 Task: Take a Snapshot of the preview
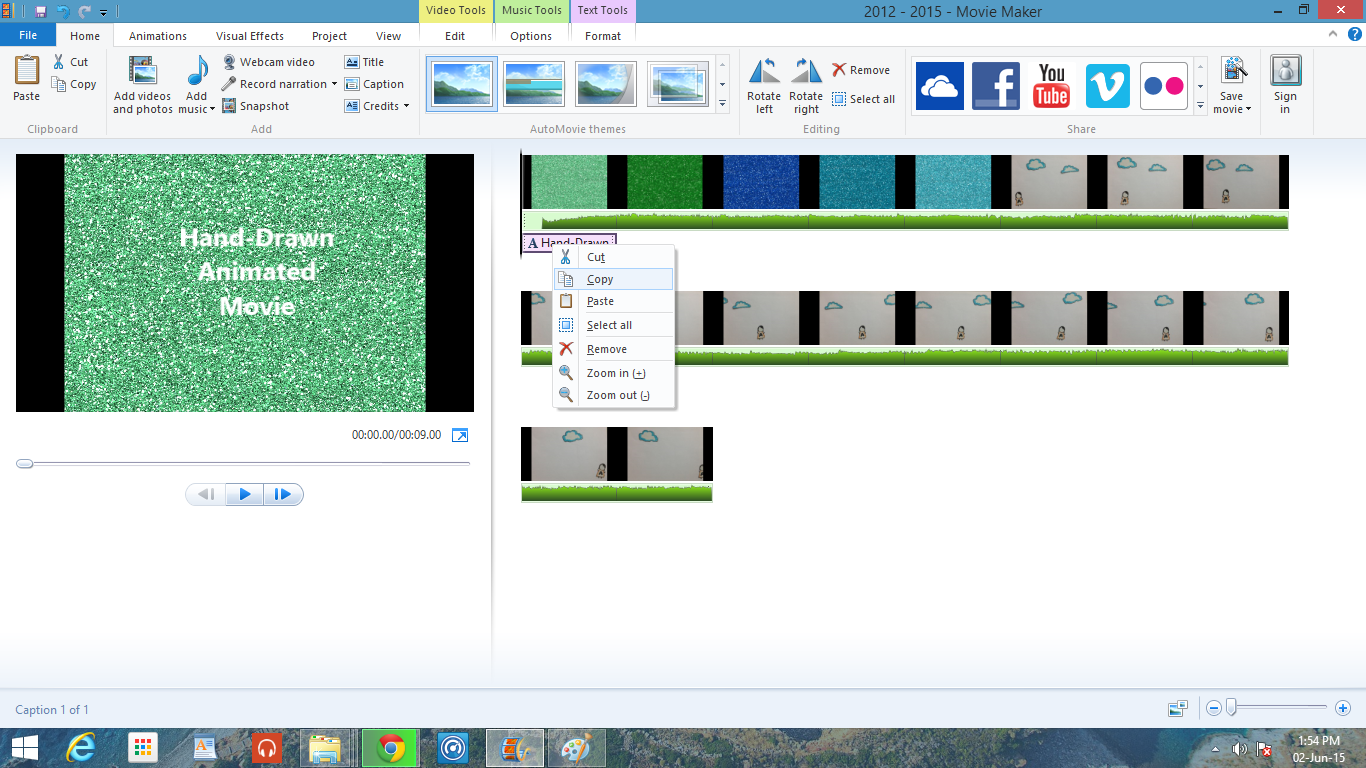tap(256, 106)
